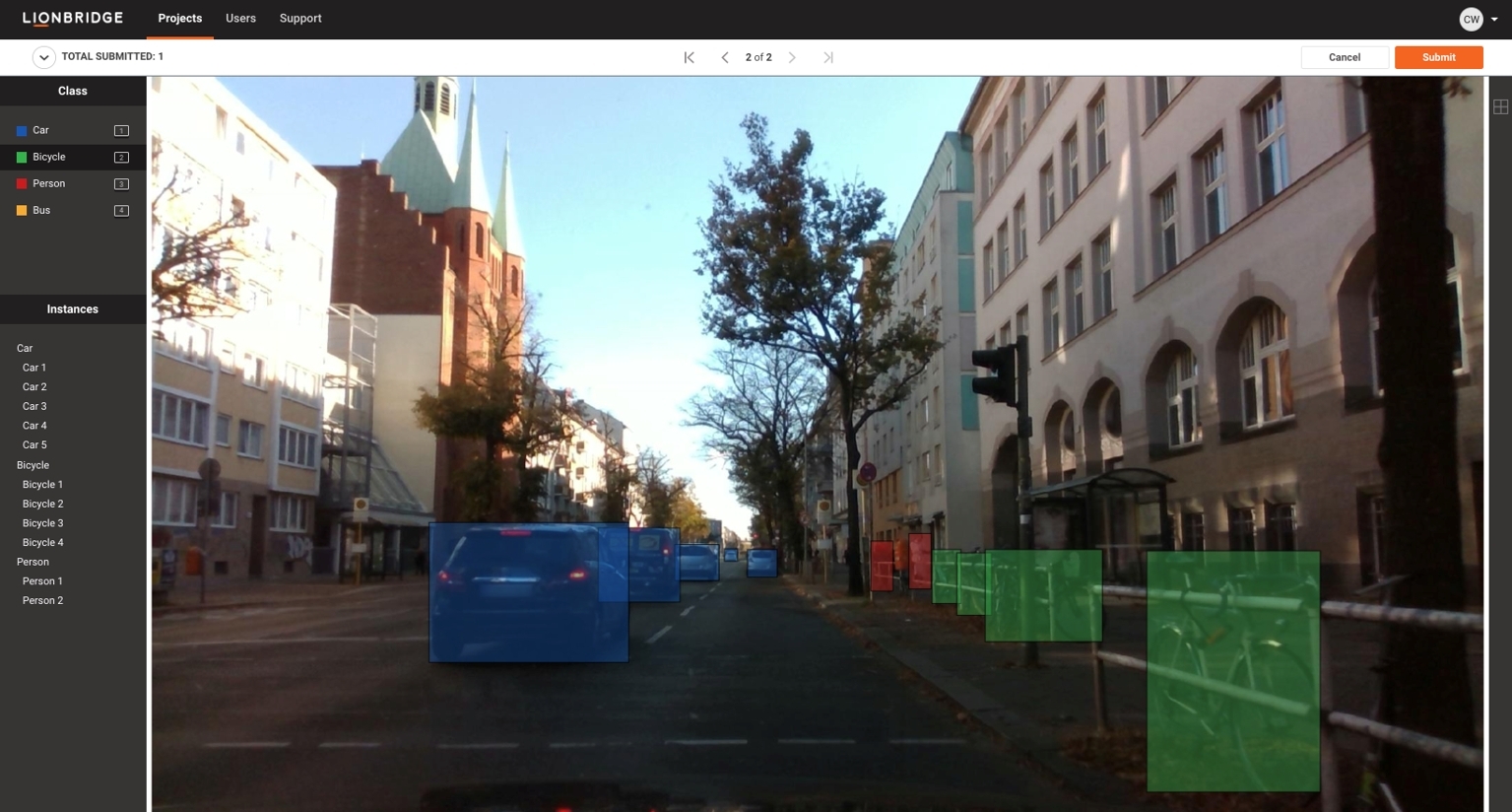Click the CW user avatar

(1471, 19)
